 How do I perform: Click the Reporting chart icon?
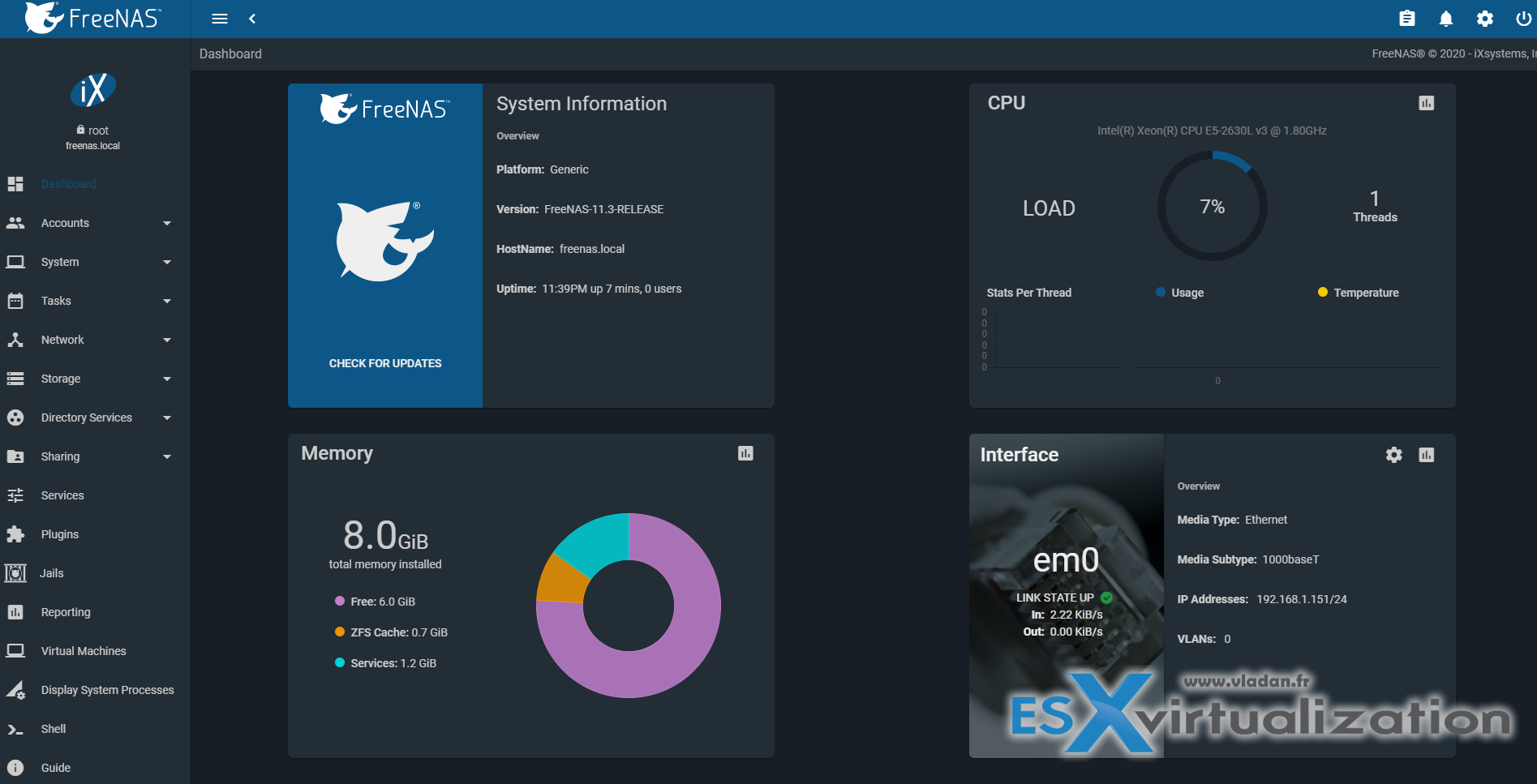15,612
